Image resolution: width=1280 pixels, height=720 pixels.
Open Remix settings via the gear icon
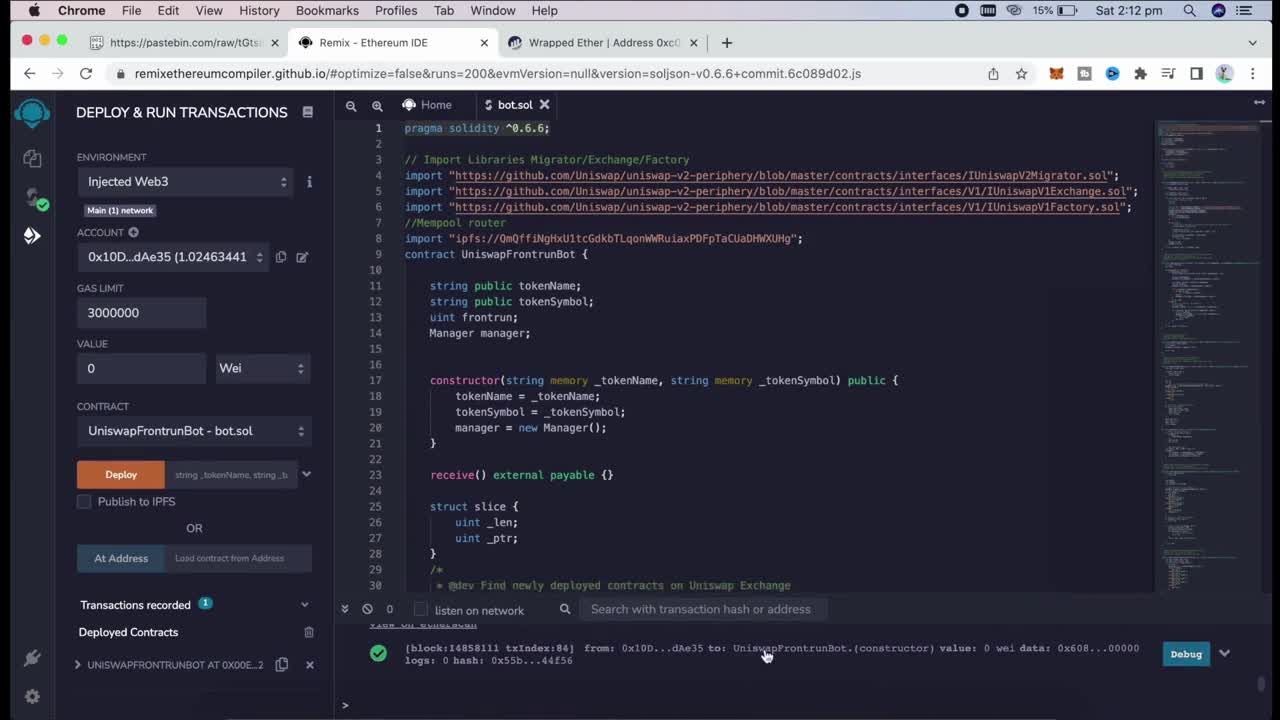click(31, 696)
